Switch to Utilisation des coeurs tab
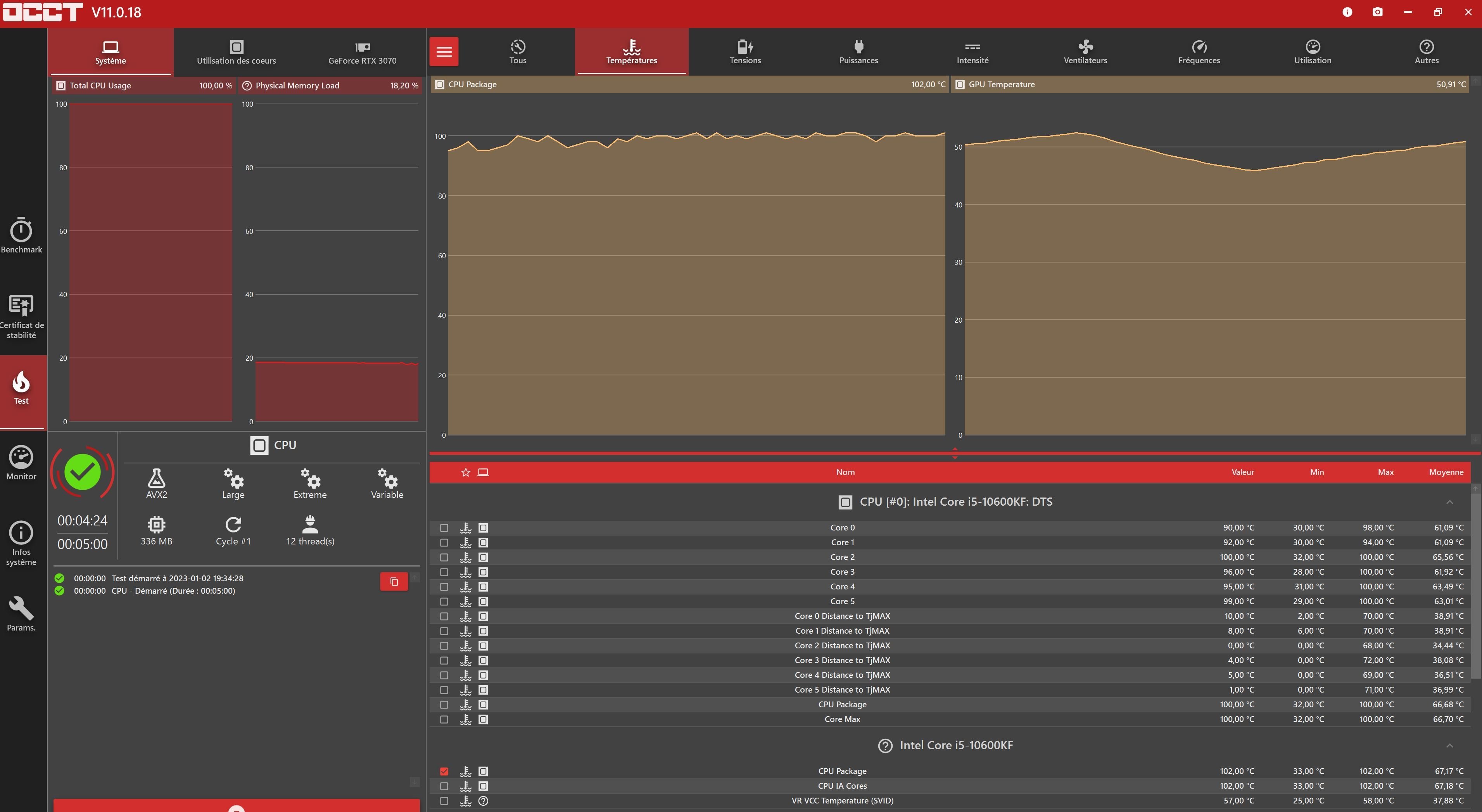 [236, 52]
